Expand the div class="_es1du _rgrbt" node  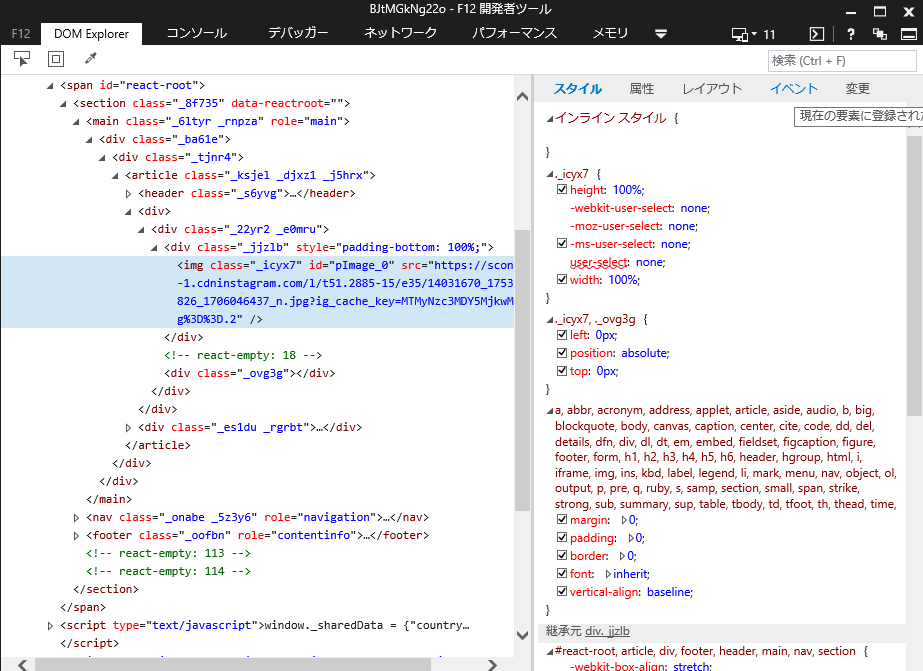[x=128, y=428]
